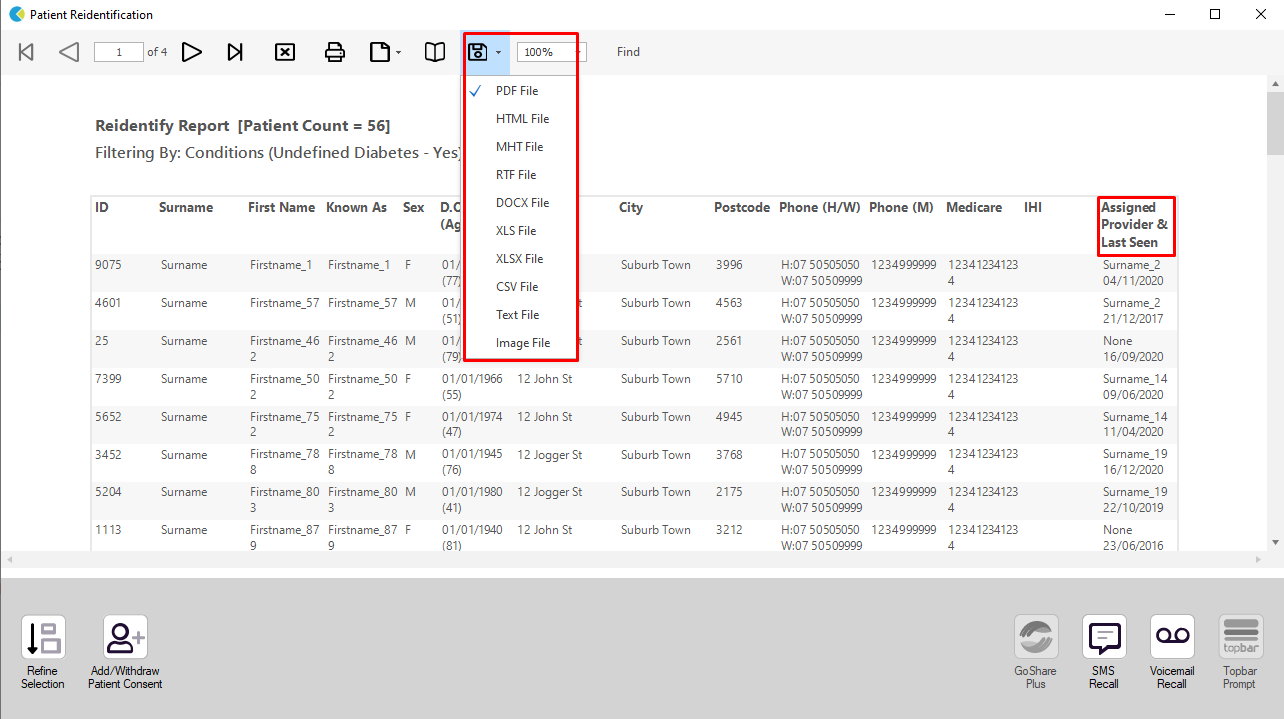Viewport: 1284px width, 719px height.
Task: Click the Medicare column header
Action: point(974,208)
